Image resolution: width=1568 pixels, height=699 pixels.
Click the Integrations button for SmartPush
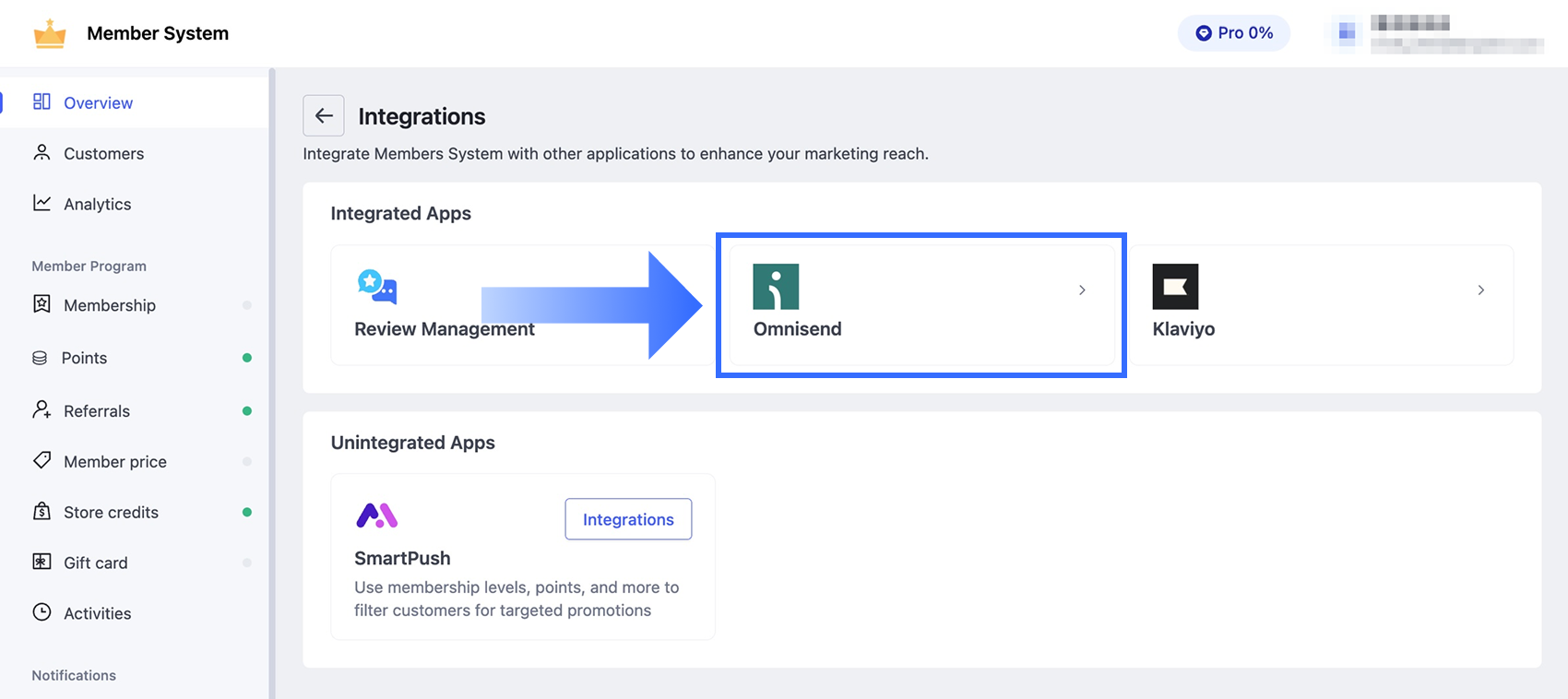pos(628,519)
